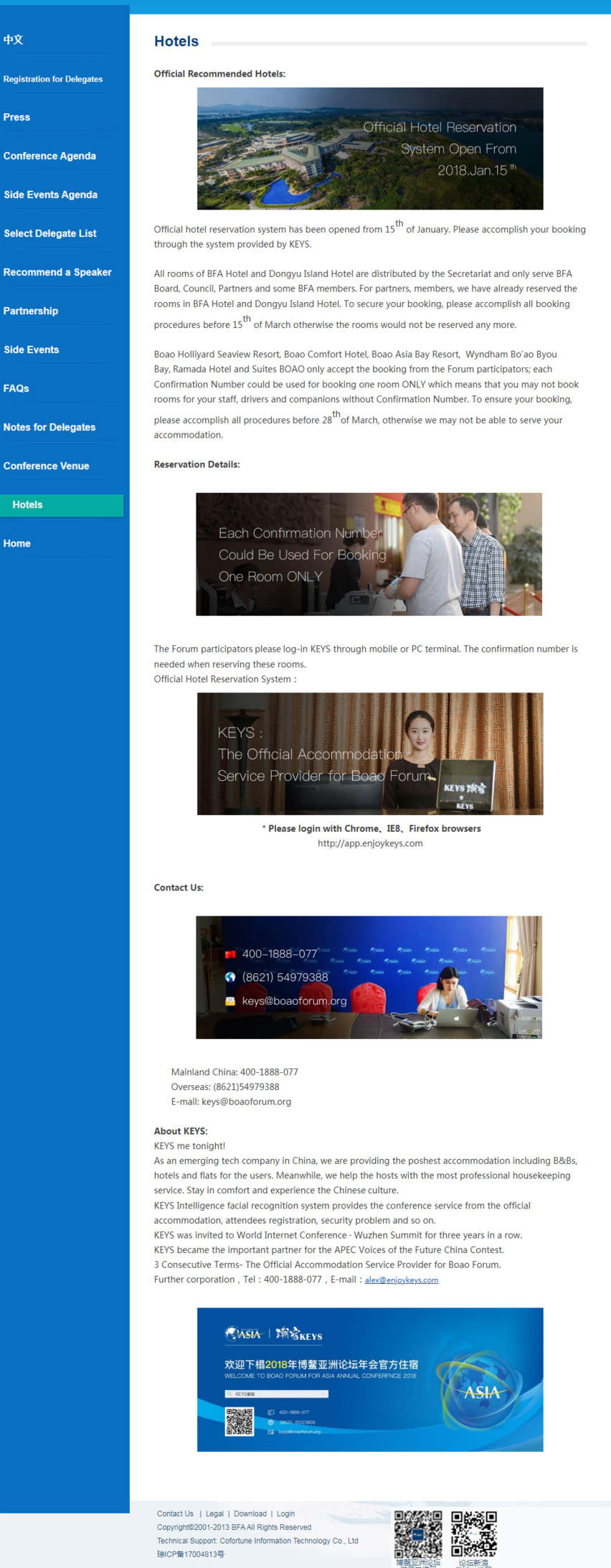Click the Hotels page heading
This screenshot has width=611, height=1568.
[x=176, y=42]
